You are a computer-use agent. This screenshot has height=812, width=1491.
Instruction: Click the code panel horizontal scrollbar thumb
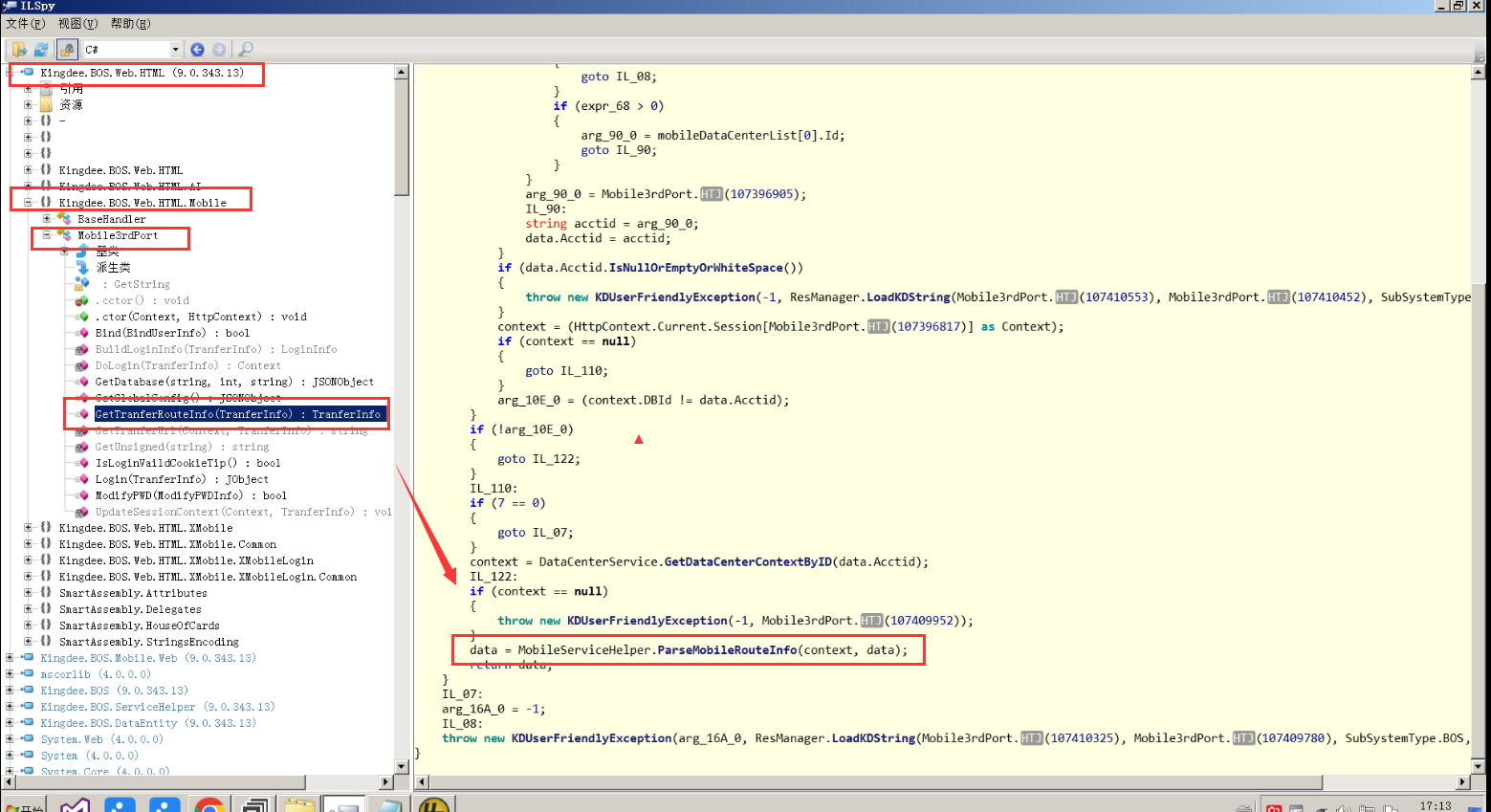[x=876, y=782]
